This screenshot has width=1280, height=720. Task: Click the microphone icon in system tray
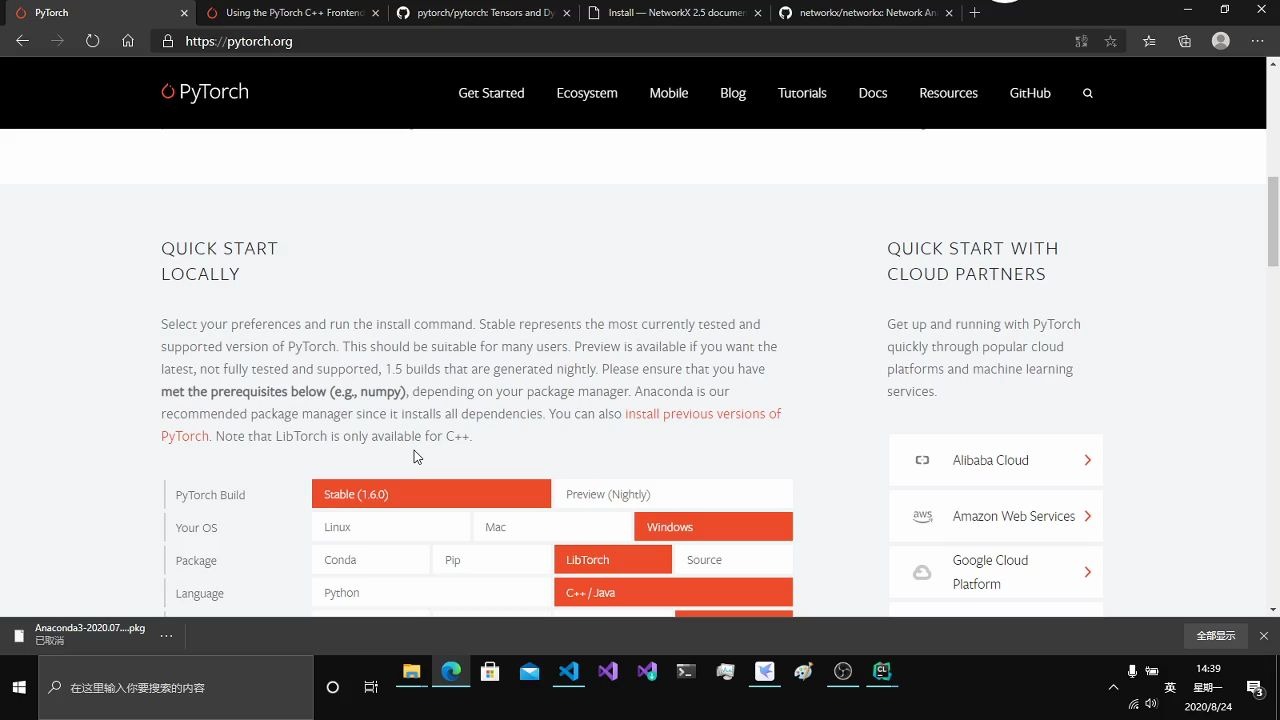(1132, 671)
